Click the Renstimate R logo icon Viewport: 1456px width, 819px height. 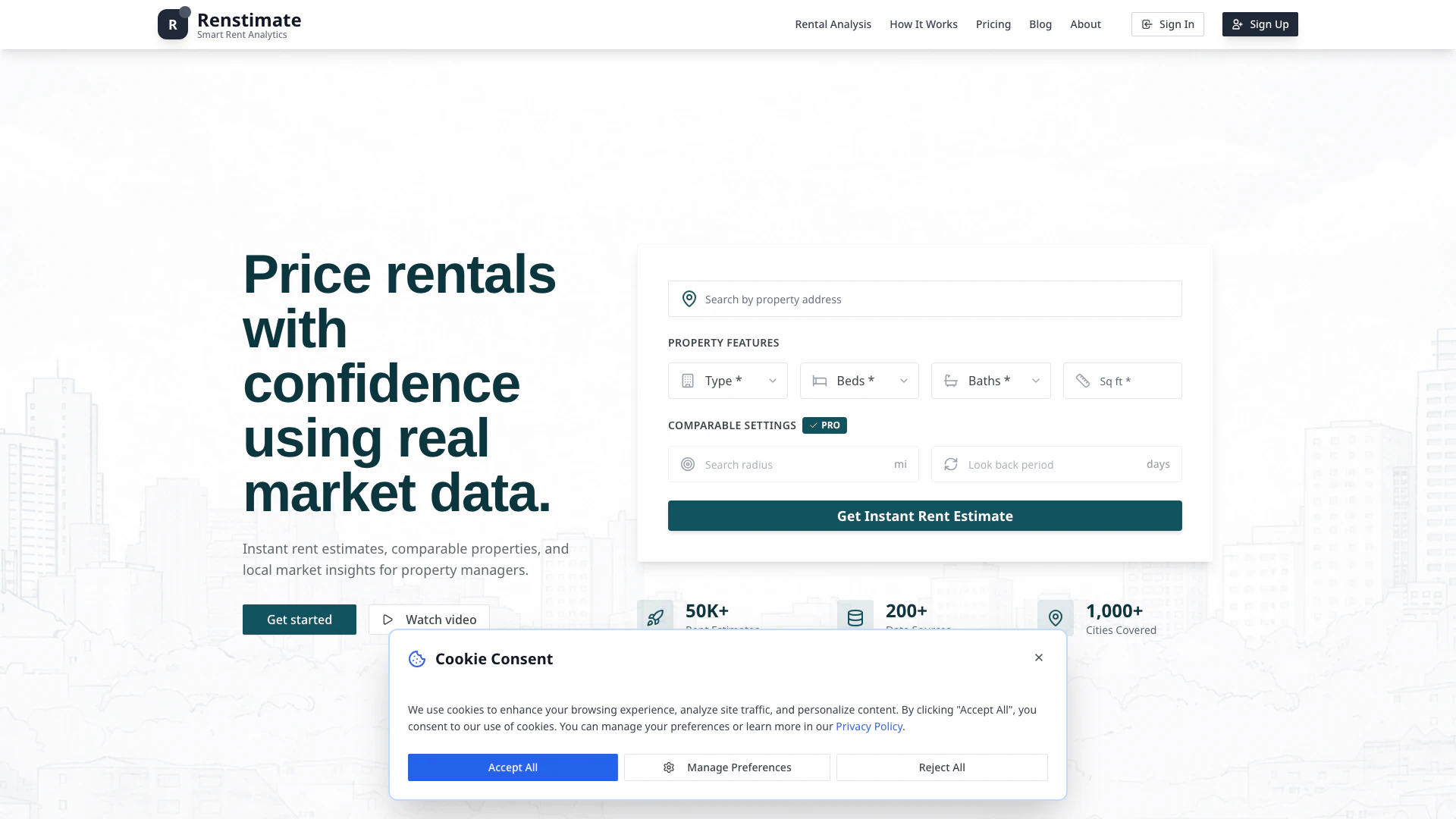tap(173, 24)
